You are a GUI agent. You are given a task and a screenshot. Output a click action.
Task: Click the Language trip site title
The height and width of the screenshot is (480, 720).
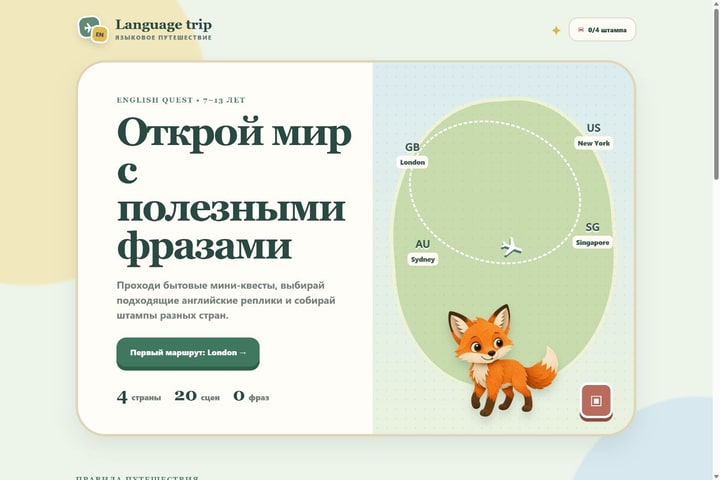point(163,24)
